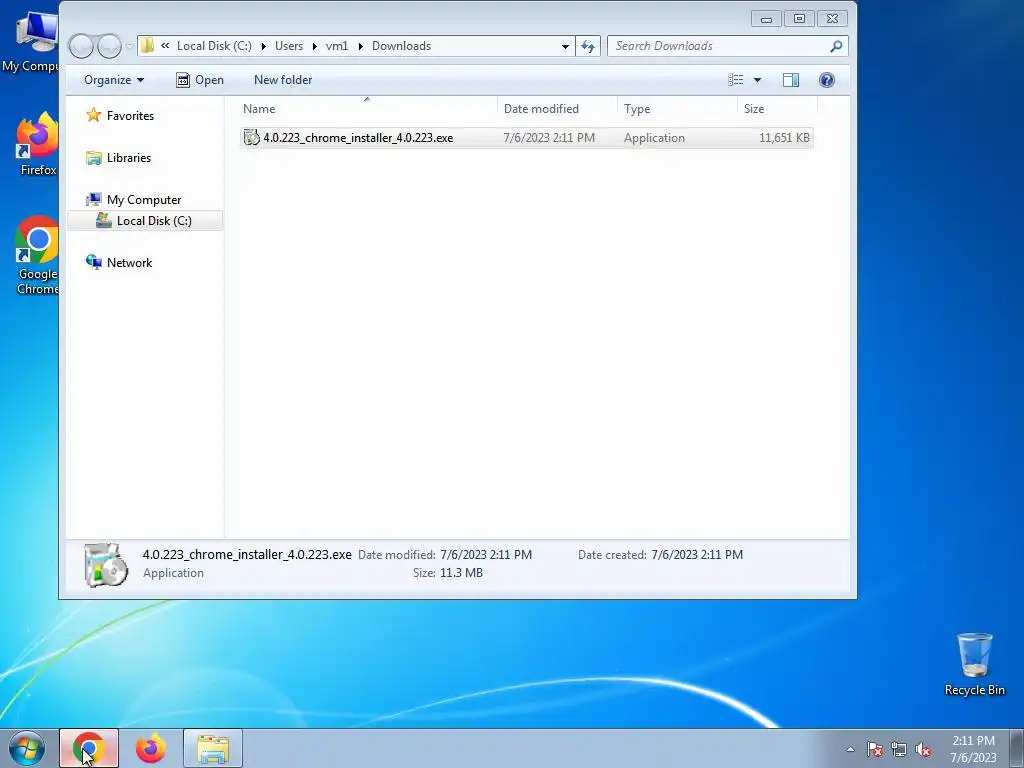The height and width of the screenshot is (768, 1024).
Task: Click the Size 11.3 MB value in details pane
Action: tap(461, 573)
